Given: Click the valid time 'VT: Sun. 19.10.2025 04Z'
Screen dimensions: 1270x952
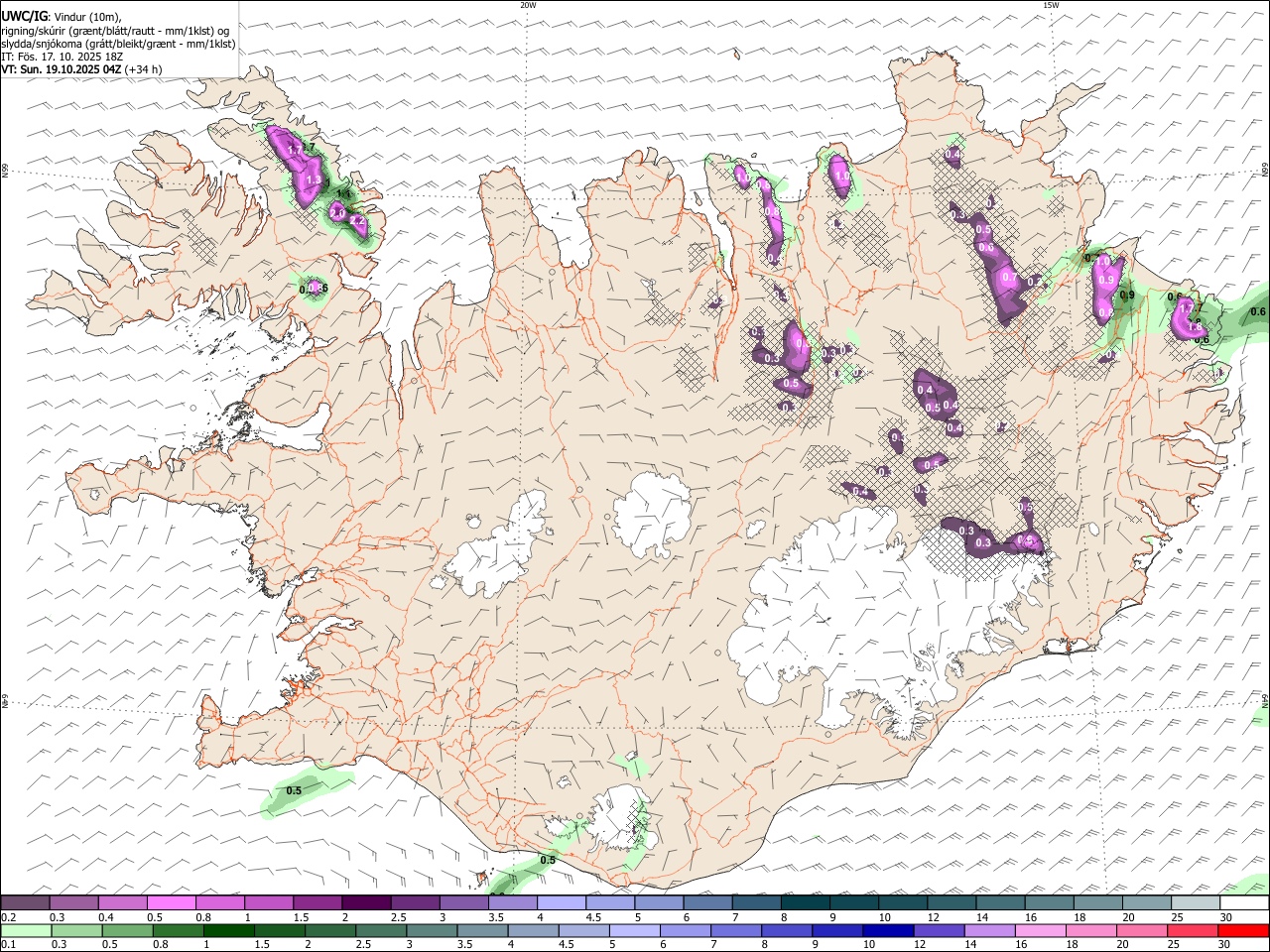Looking at the screenshot, I should point(61,69).
